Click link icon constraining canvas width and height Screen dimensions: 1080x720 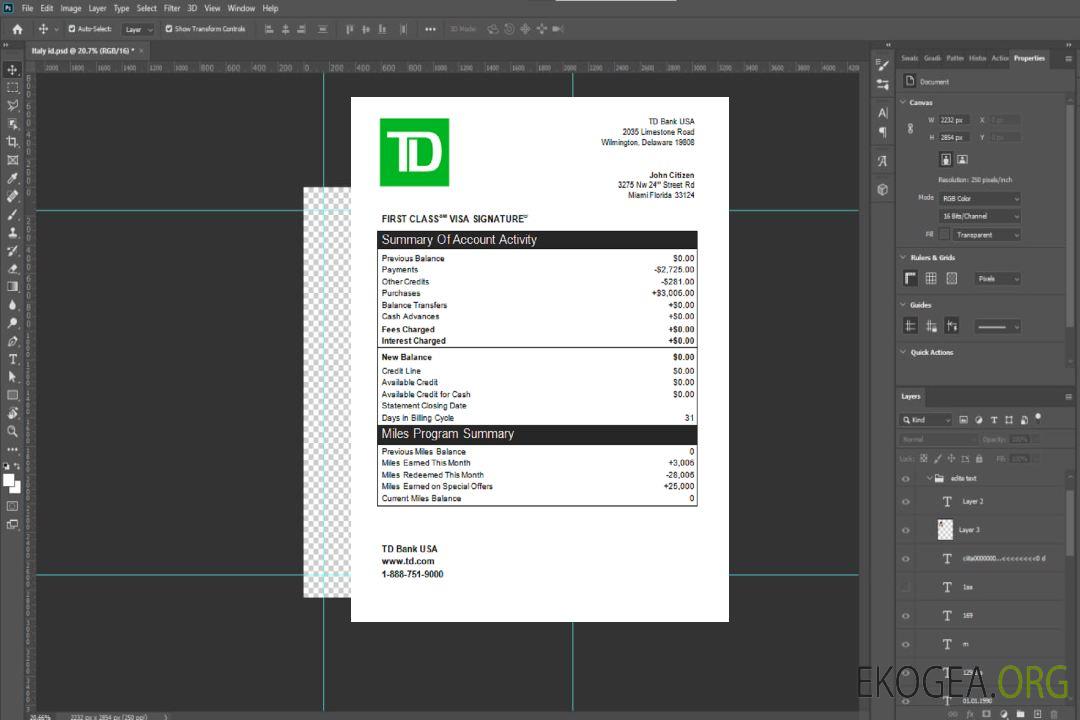[911, 129]
